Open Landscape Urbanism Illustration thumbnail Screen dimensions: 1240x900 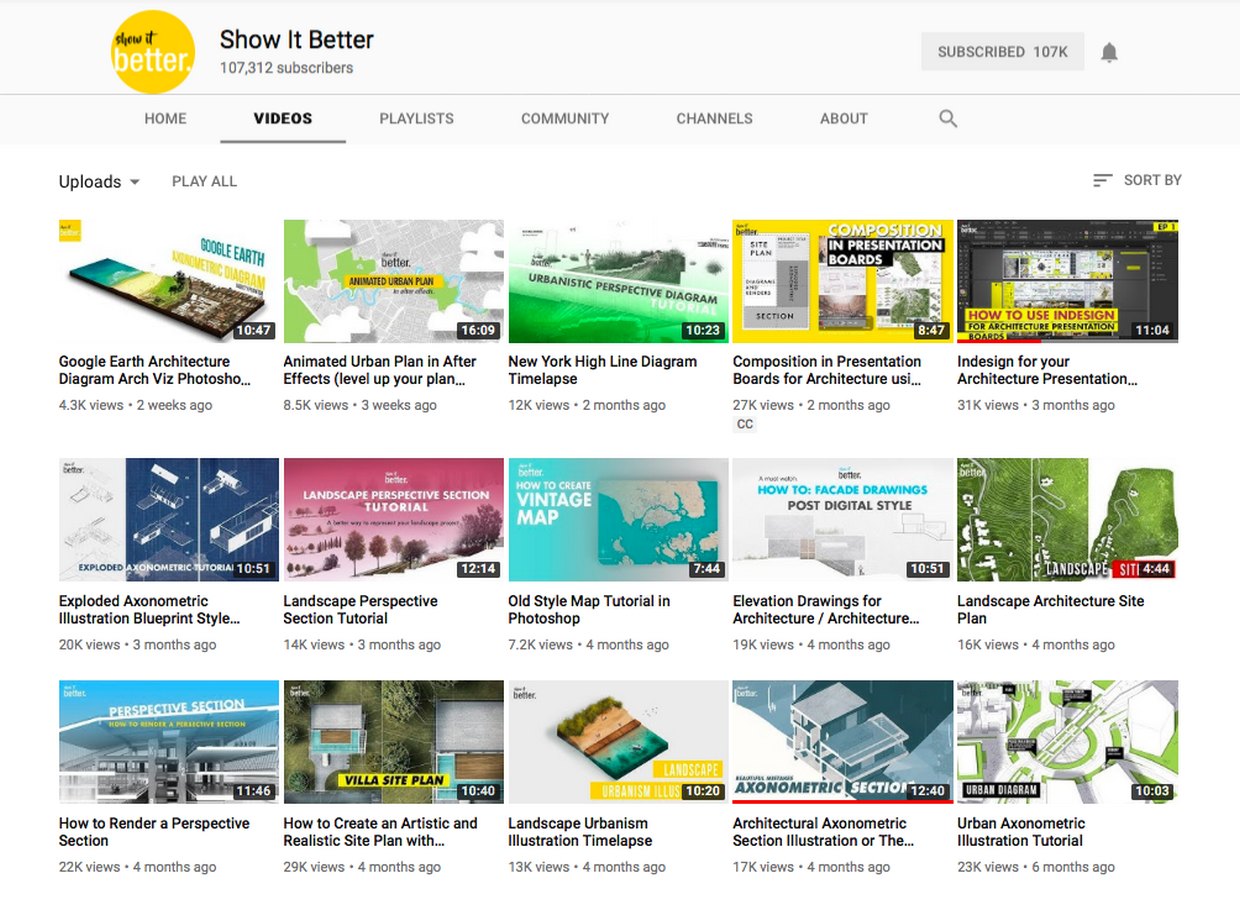point(618,742)
